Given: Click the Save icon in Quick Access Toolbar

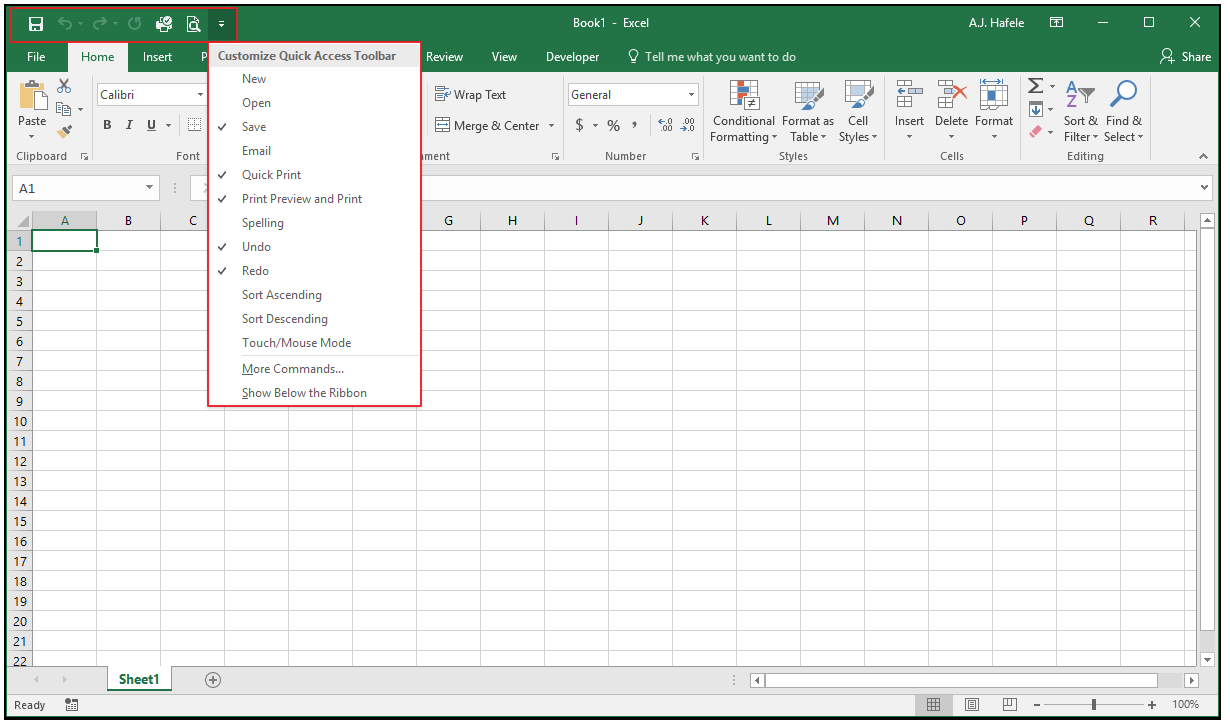Looking at the screenshot, I should (x=36, y=23).
